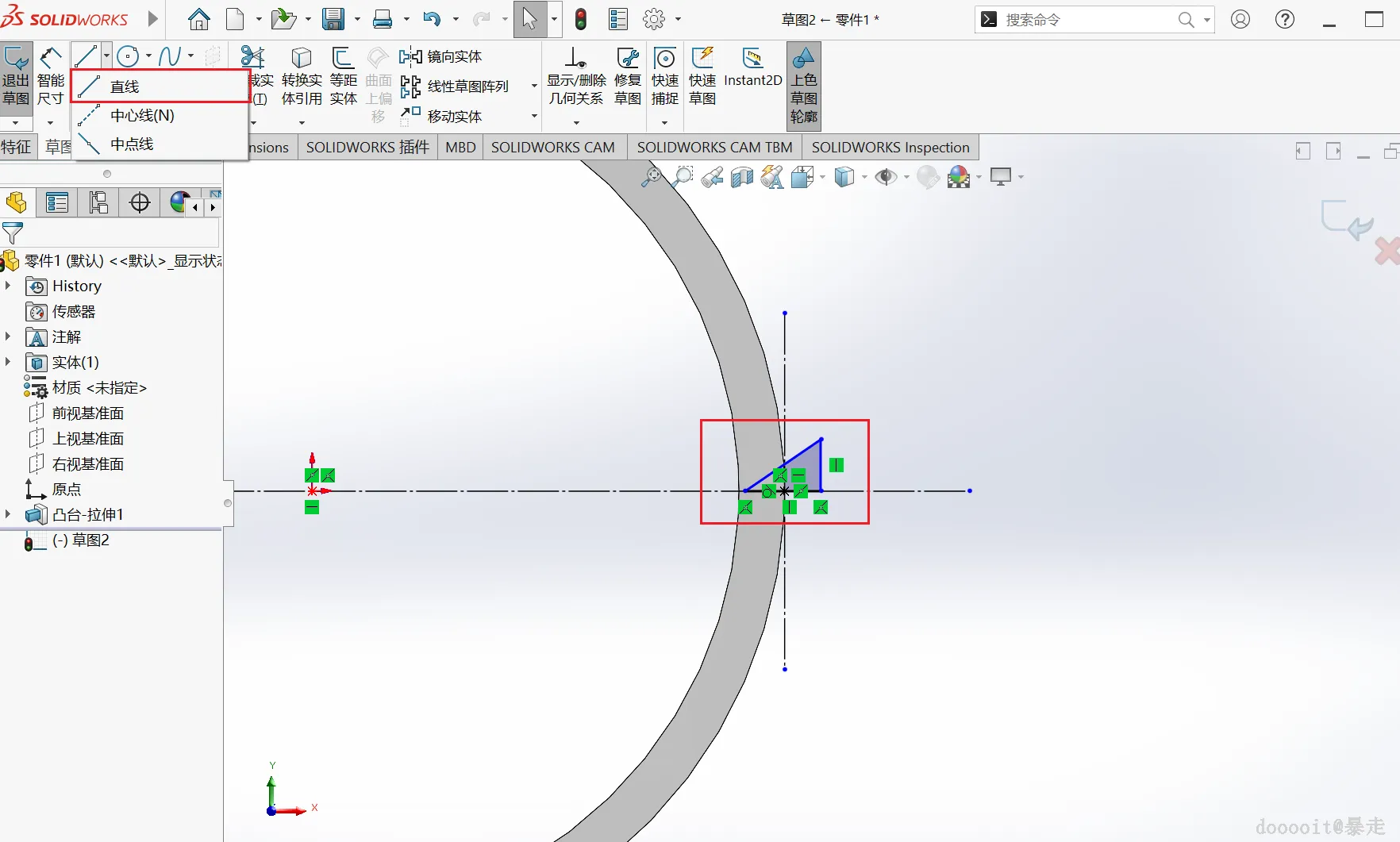This screenshot has width=1400, height=842.
Task: Click the Home icon in the title bar
Action: coord(198,19)
